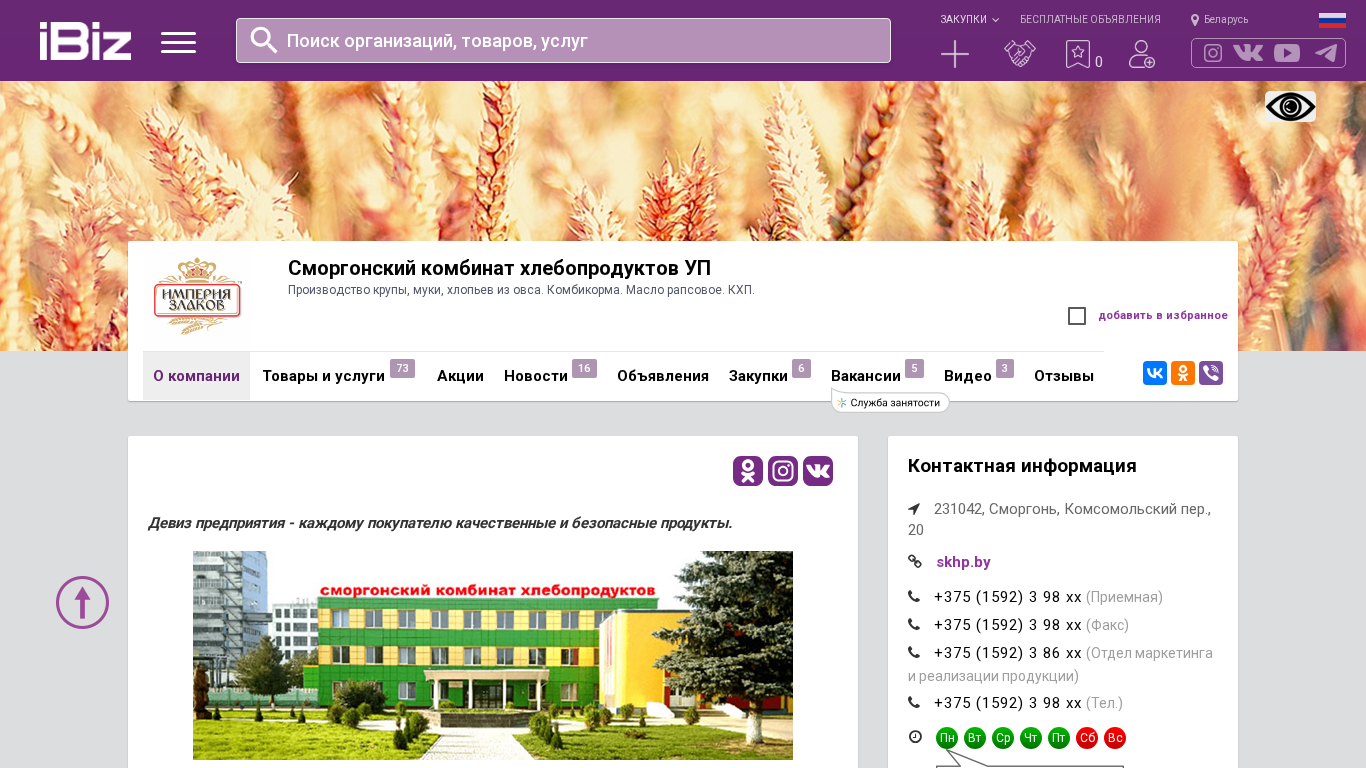The image size is (1366, 768).
Task: Click the address text 231042, Сморгонь
Action: [x=1059, y=519]
